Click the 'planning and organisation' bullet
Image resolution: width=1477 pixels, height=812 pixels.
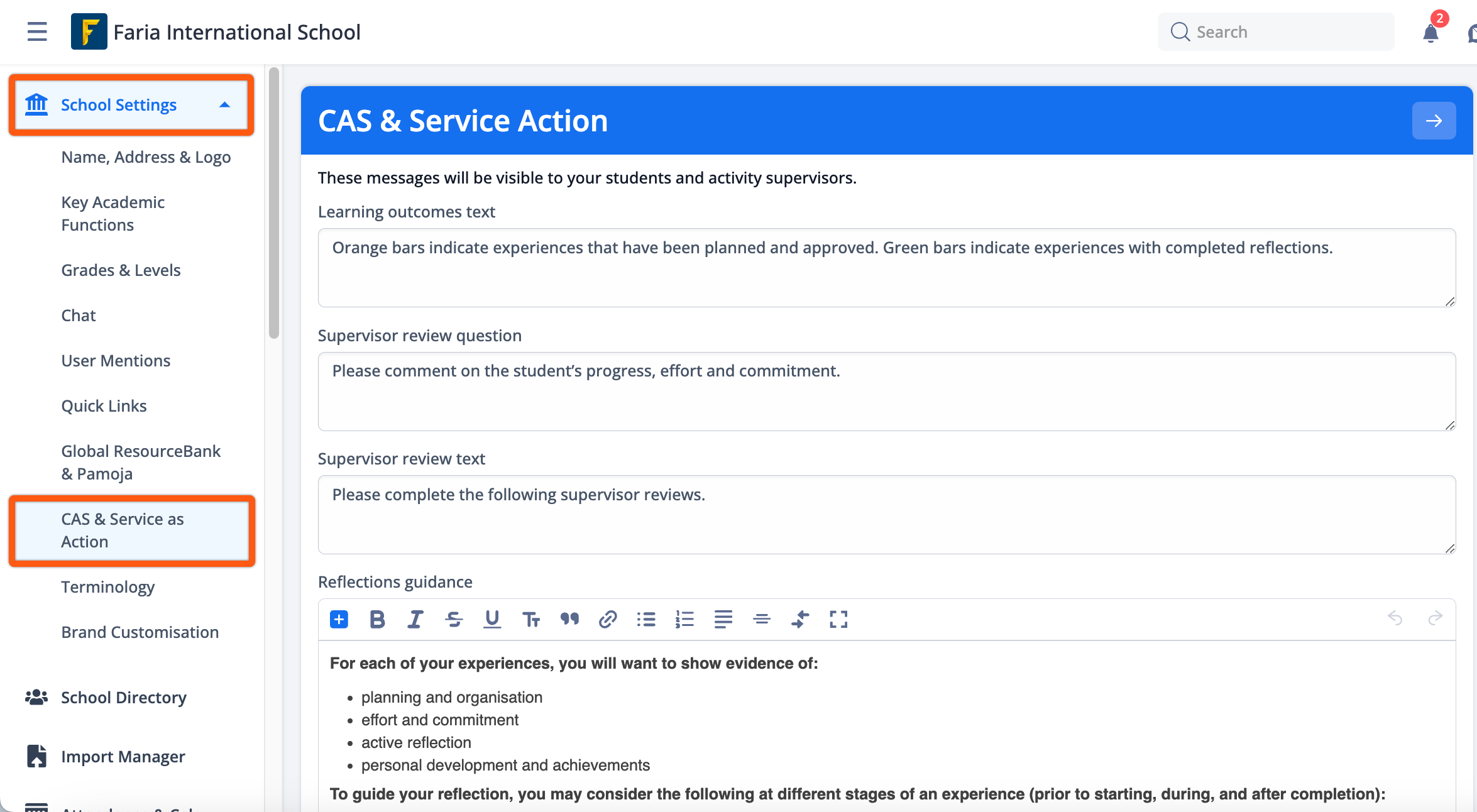point(452,698)
